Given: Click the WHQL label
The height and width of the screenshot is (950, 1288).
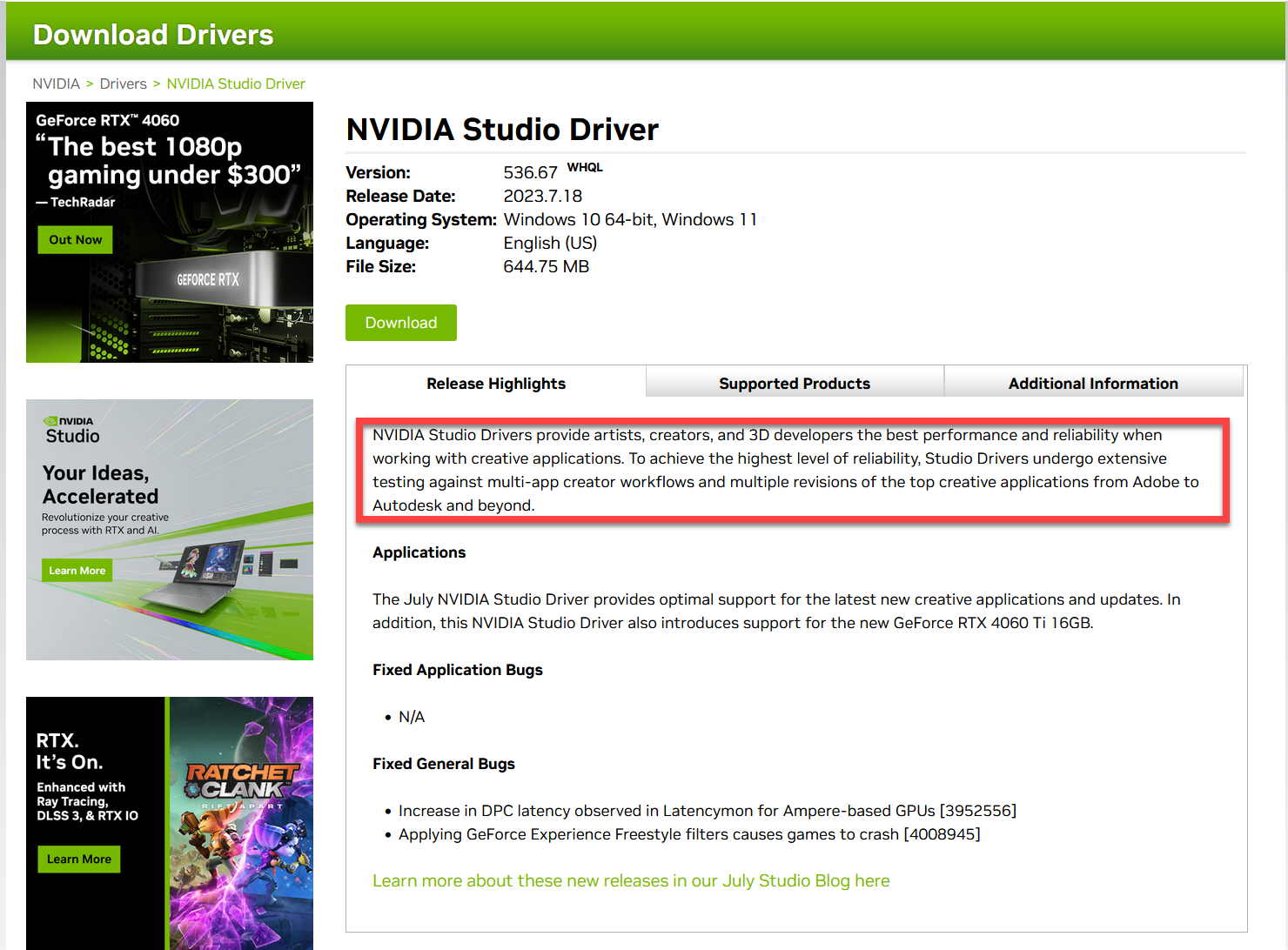Looking at the screenshot, I should [585, 167].
